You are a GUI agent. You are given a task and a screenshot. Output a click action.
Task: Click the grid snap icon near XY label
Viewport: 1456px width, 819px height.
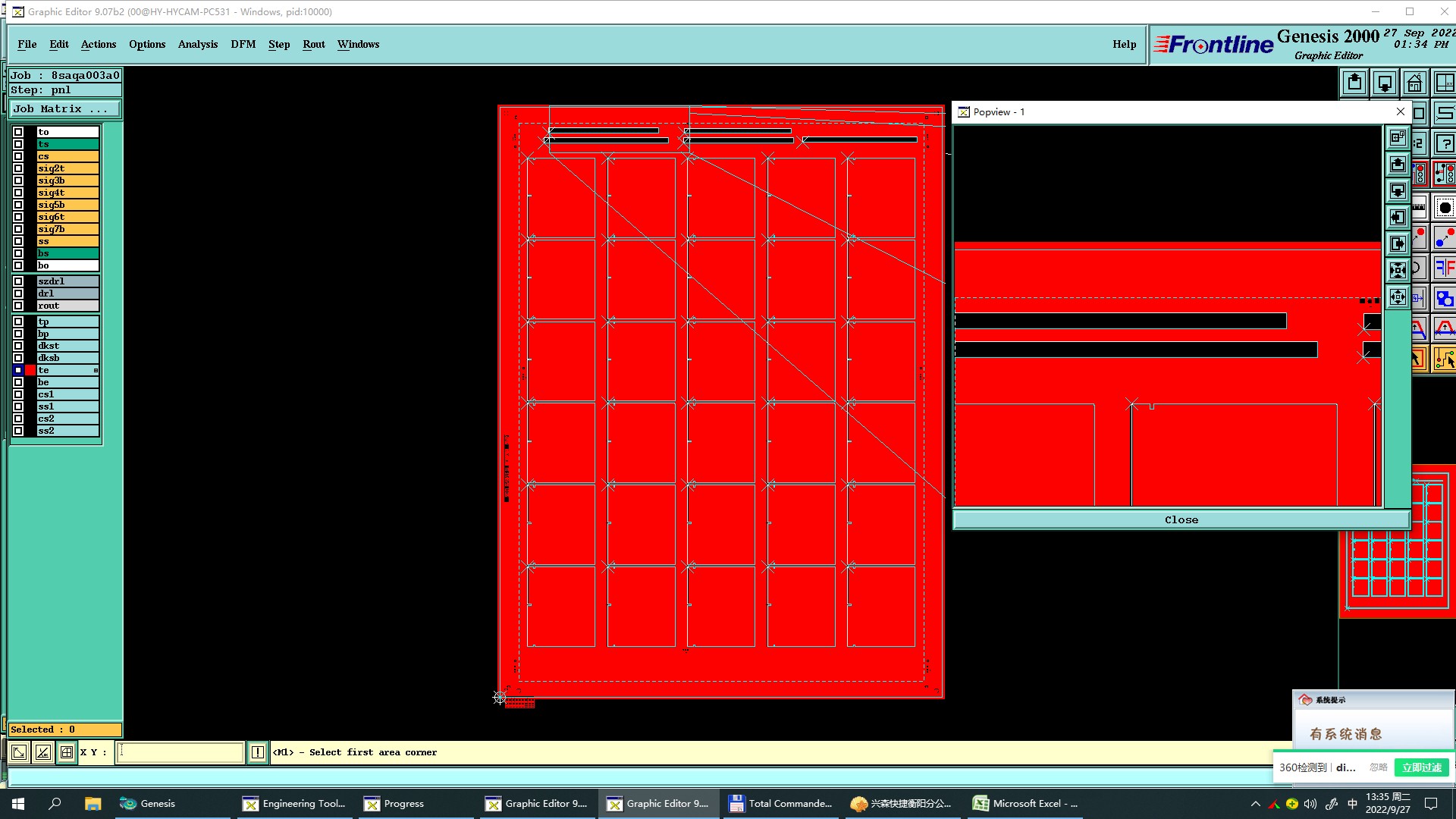(x=67, y=752)
